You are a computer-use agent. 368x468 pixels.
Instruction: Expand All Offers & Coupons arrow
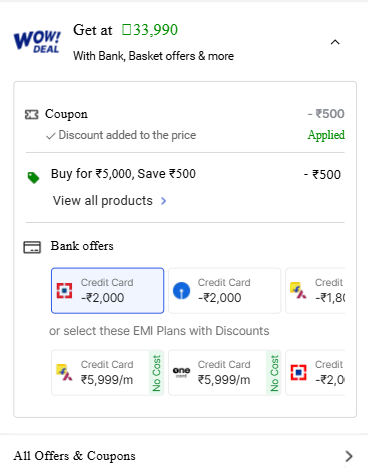(x=349, y=456)
